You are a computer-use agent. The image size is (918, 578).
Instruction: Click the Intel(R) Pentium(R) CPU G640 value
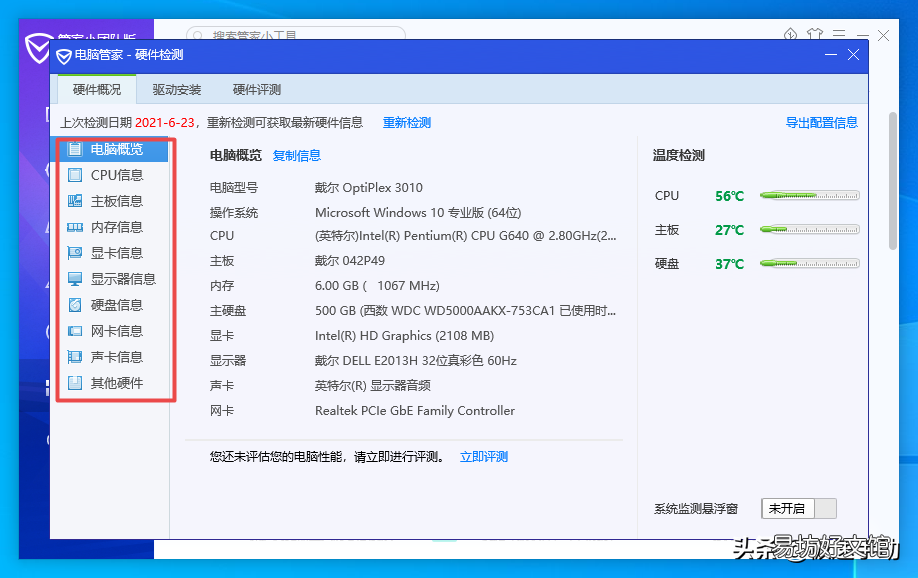click(465, 236)
